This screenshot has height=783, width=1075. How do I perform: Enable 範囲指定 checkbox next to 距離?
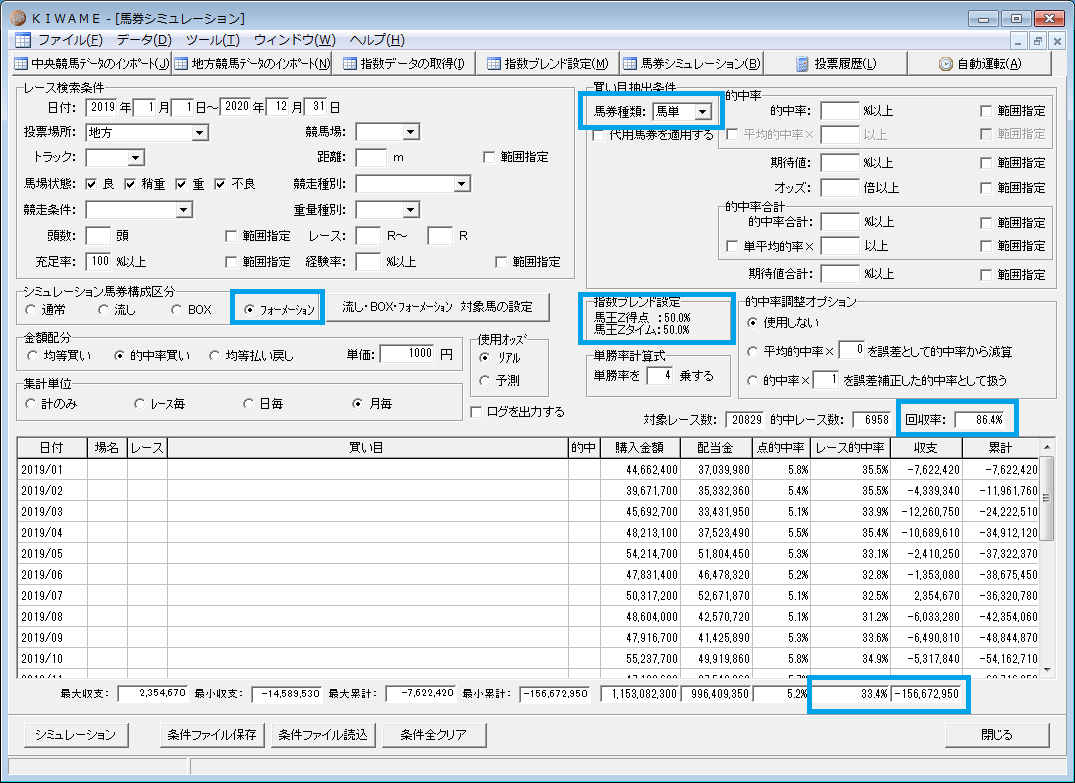click(x=489, y=157)
